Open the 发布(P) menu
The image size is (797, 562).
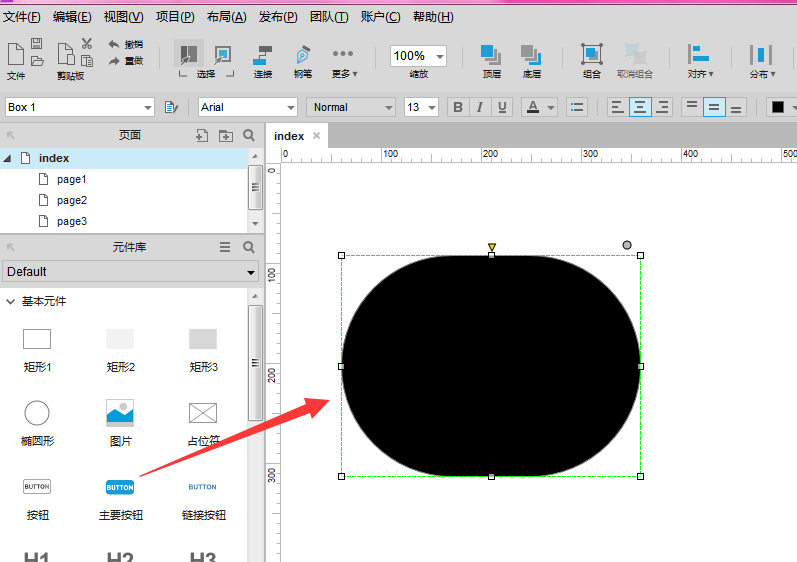pyautogui.click(x=278, y=17)
